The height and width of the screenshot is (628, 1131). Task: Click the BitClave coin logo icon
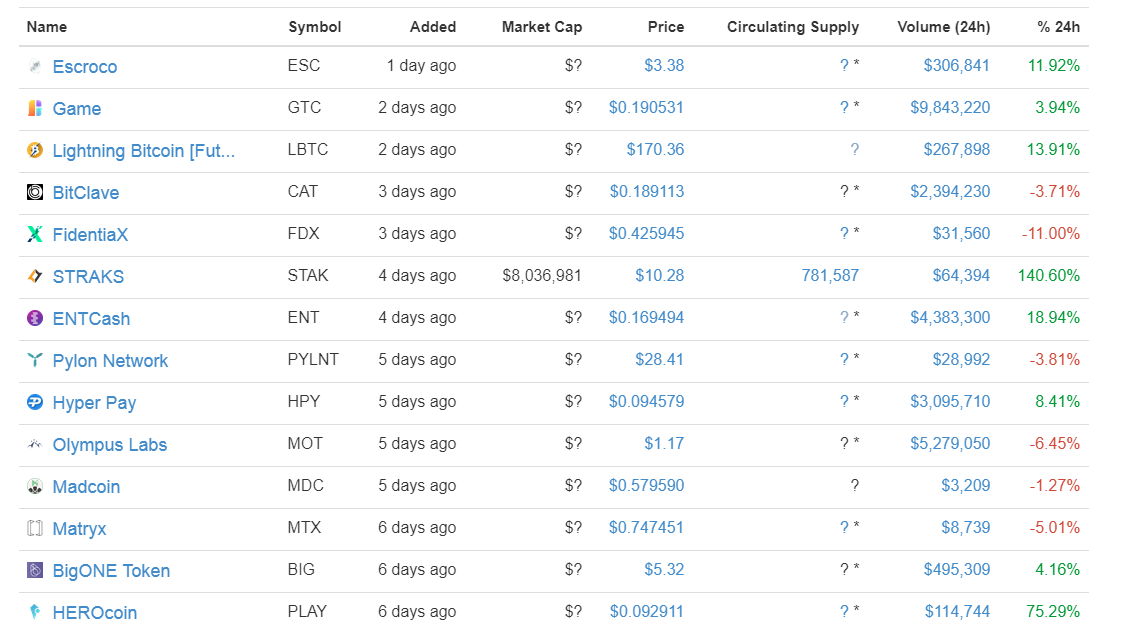(x=35, y=192)
